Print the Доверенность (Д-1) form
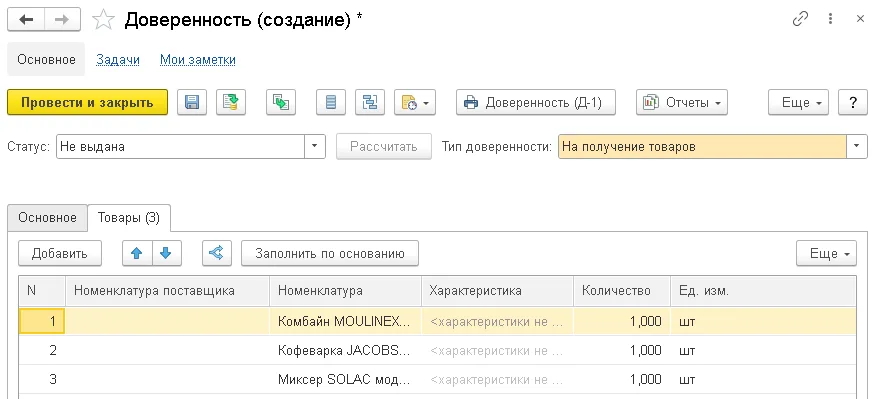873x399 pixels. pyautogui.click(x=536, y=102)
